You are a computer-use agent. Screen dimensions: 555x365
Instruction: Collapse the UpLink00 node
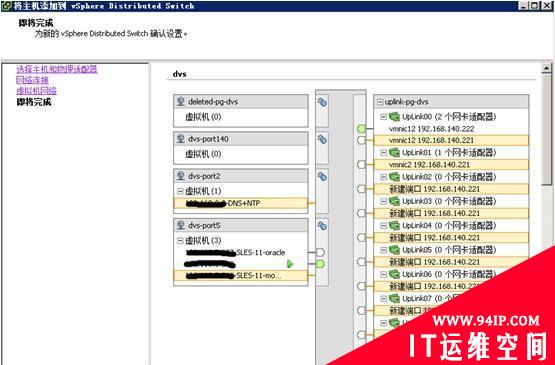click(384, 116)
